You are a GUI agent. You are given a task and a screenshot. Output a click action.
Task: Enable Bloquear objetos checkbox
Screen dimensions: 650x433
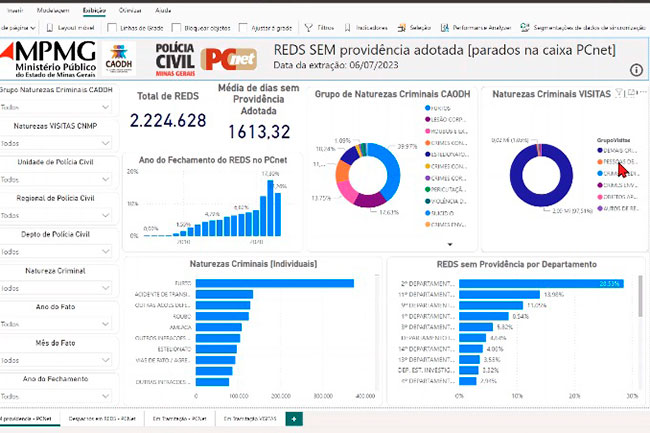[176, 28]
